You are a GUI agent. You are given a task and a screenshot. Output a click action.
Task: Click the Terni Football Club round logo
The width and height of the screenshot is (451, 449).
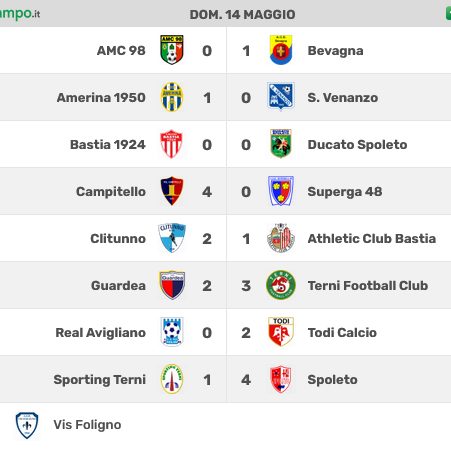(281, 285)
